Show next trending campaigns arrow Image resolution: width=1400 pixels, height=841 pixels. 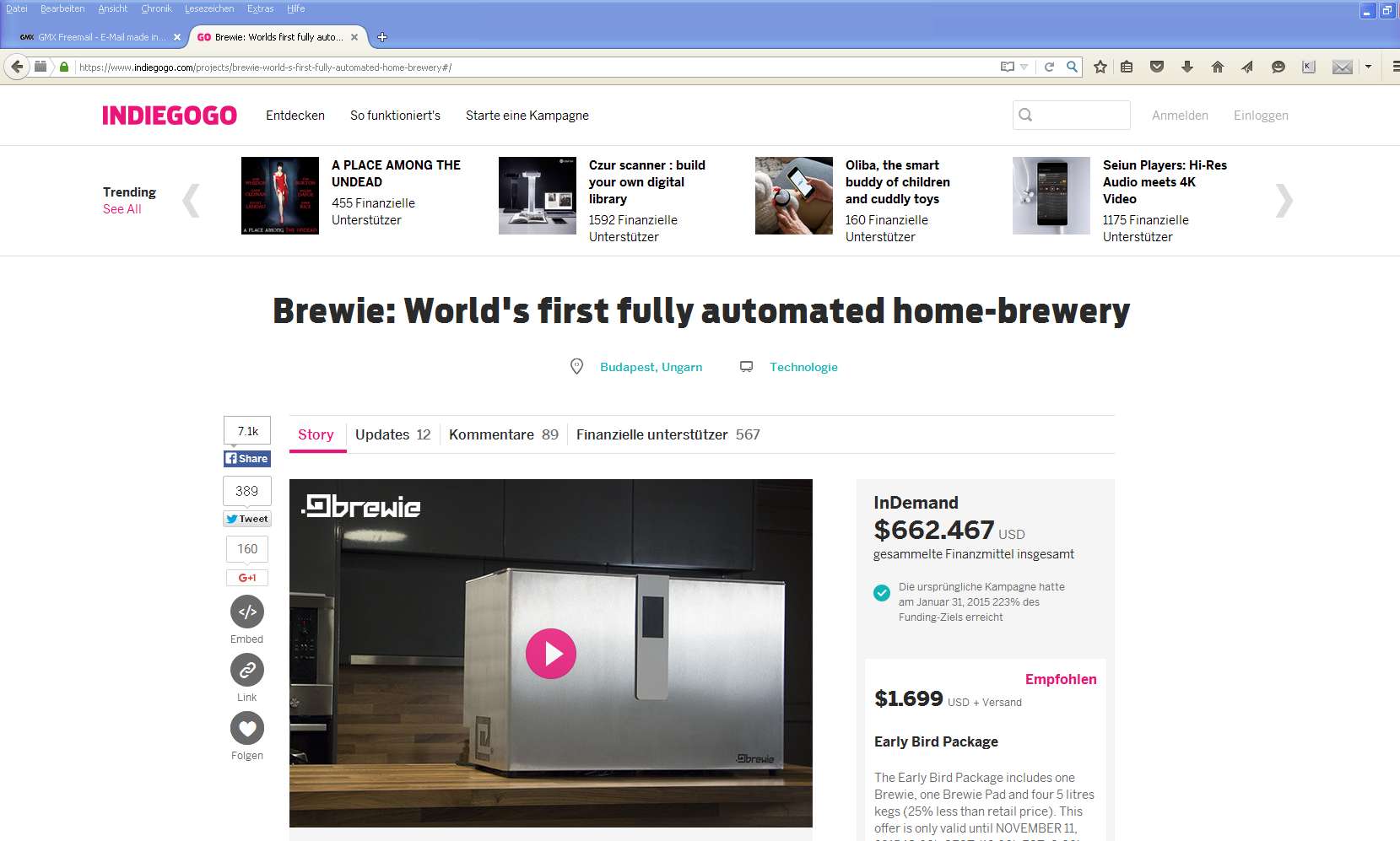point(1284,201)
